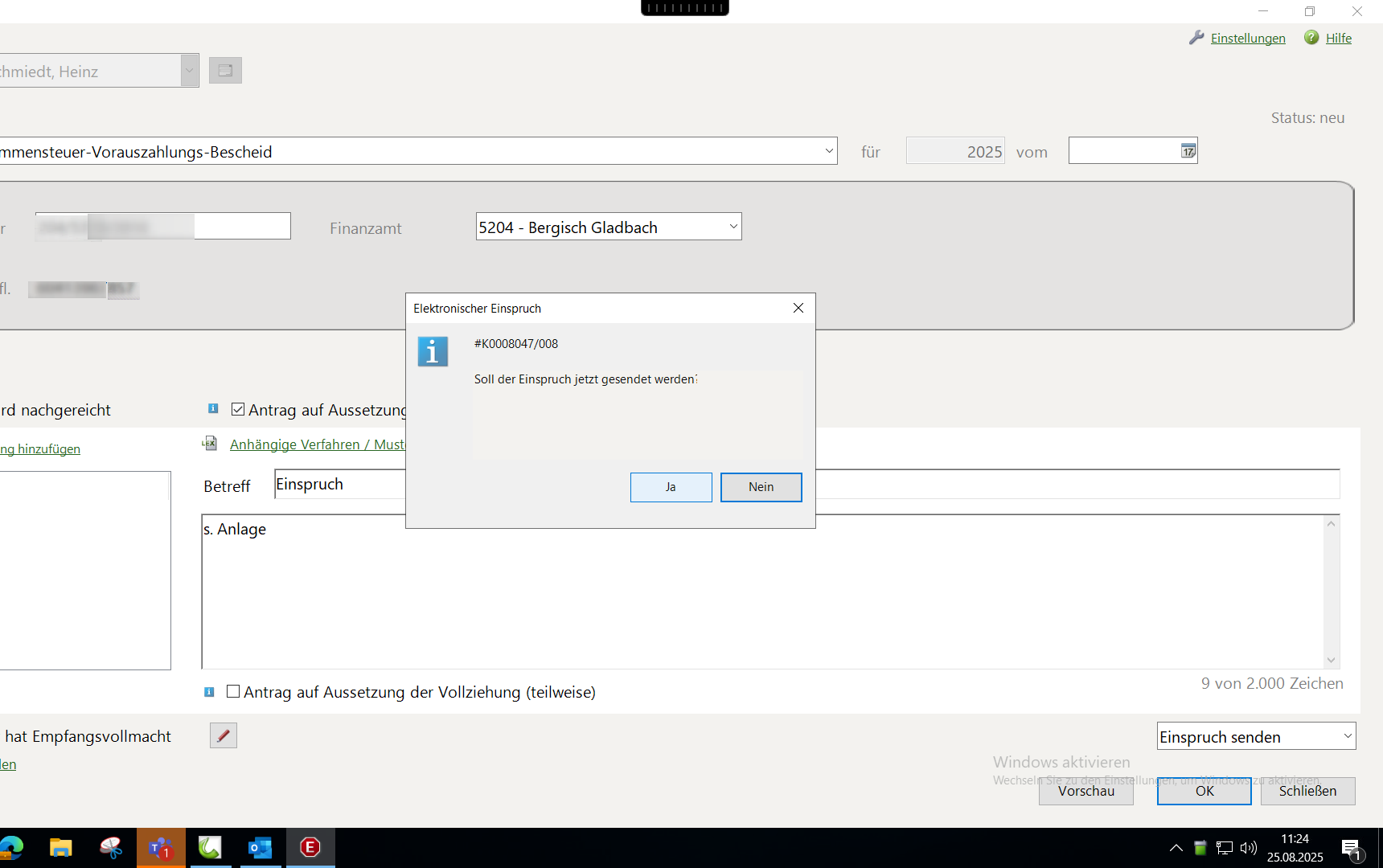
Task: Expand the Finanzamt Bergisch Gladbach dropdown
Action: (x=733, y=227)
